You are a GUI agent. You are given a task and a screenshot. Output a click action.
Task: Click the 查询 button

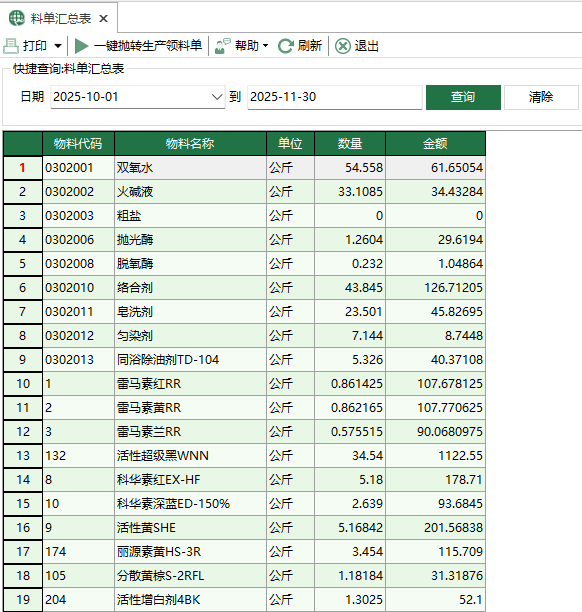(x=463, y=97)
